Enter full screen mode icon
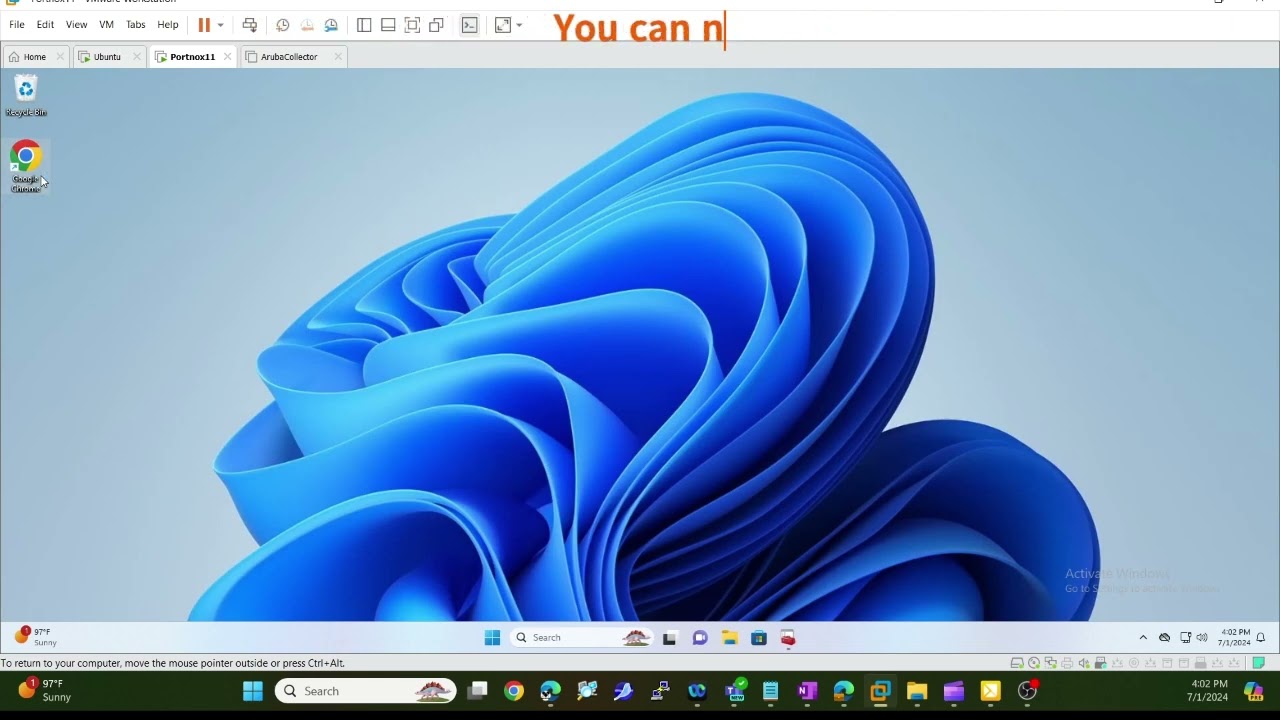The image size is (1280, 720). (412, 25)
